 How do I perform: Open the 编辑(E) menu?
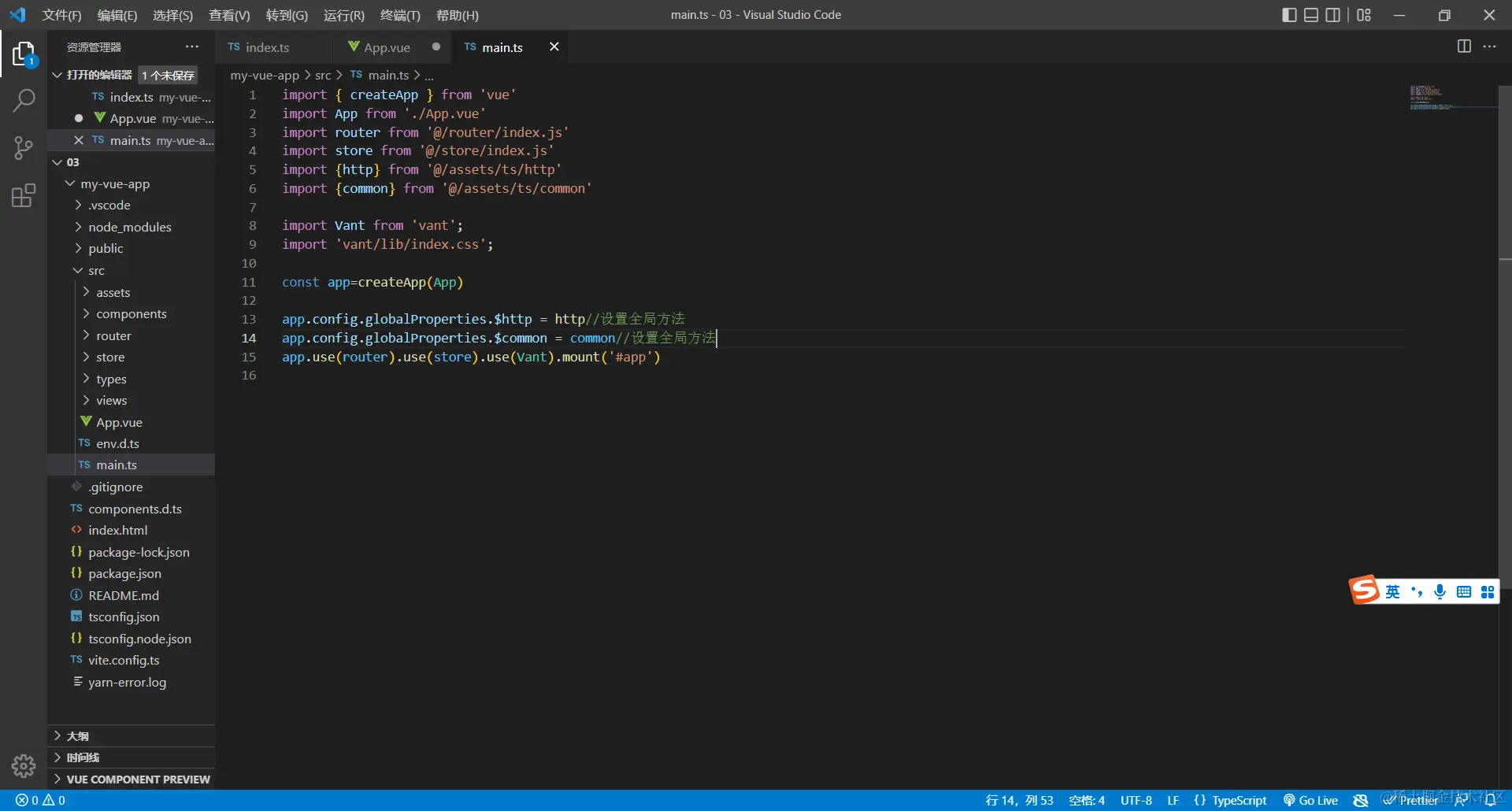pyautogui.click(x=117, y=15)
